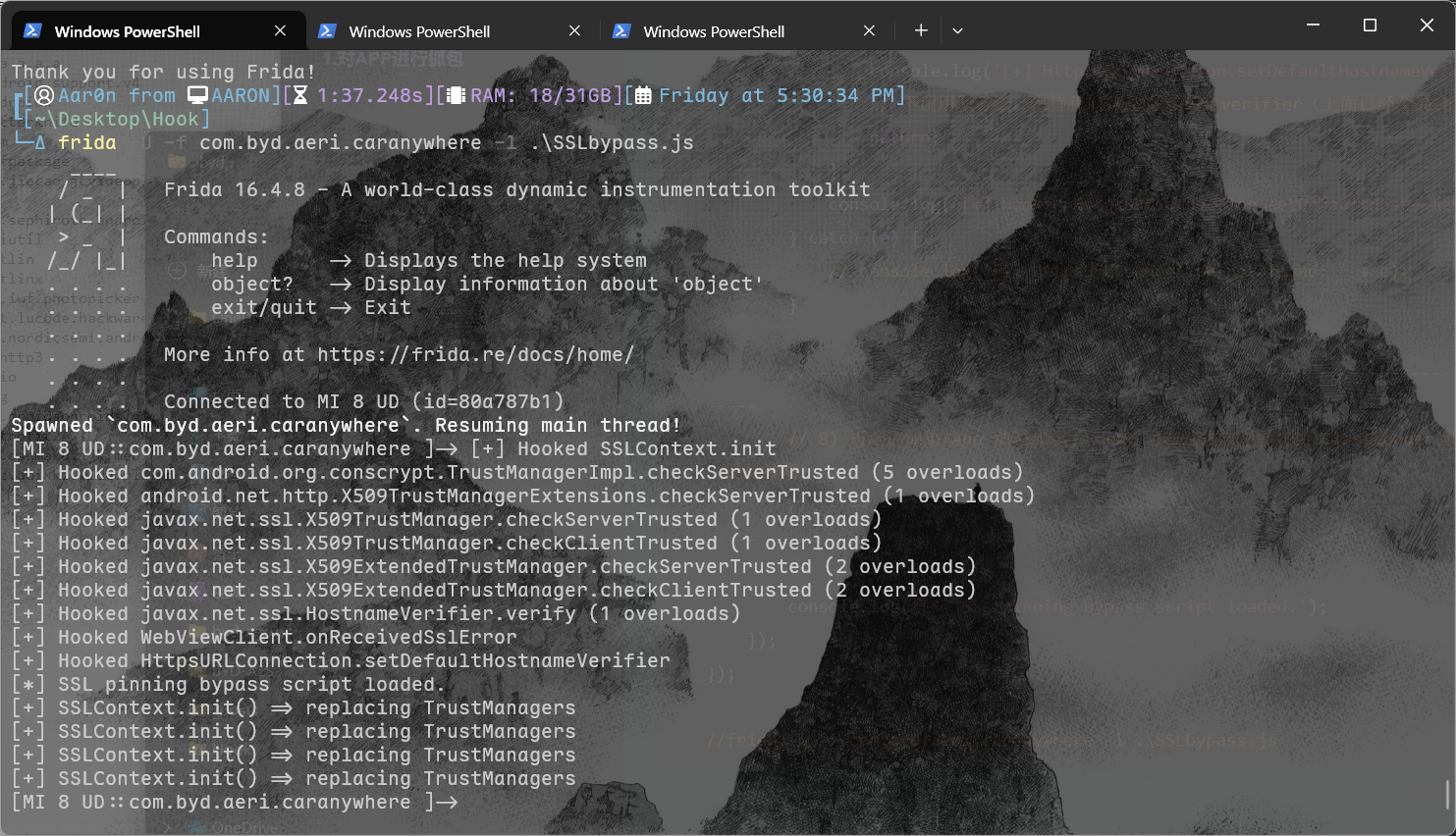This screenshot has height=836, width=1456.
Task: Click PowerShell icon on second tab
Action: pyautogui.click(x=327, y=30)
